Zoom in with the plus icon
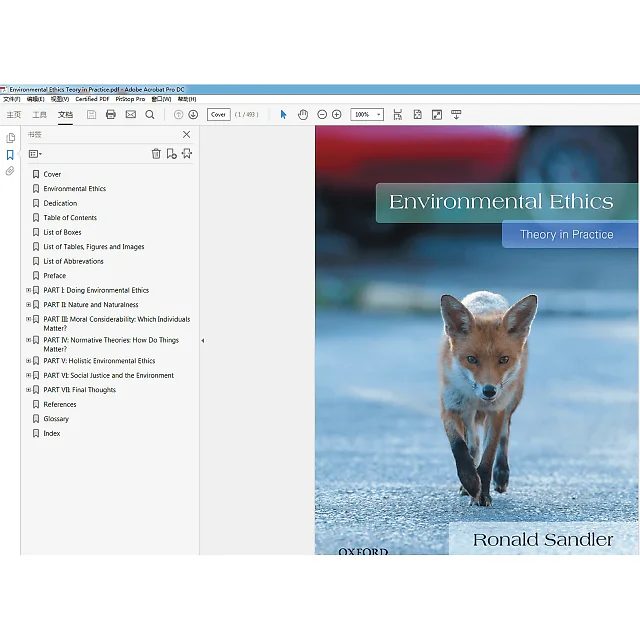Viewport: 640px width, 640px height. tap(337, 115)
